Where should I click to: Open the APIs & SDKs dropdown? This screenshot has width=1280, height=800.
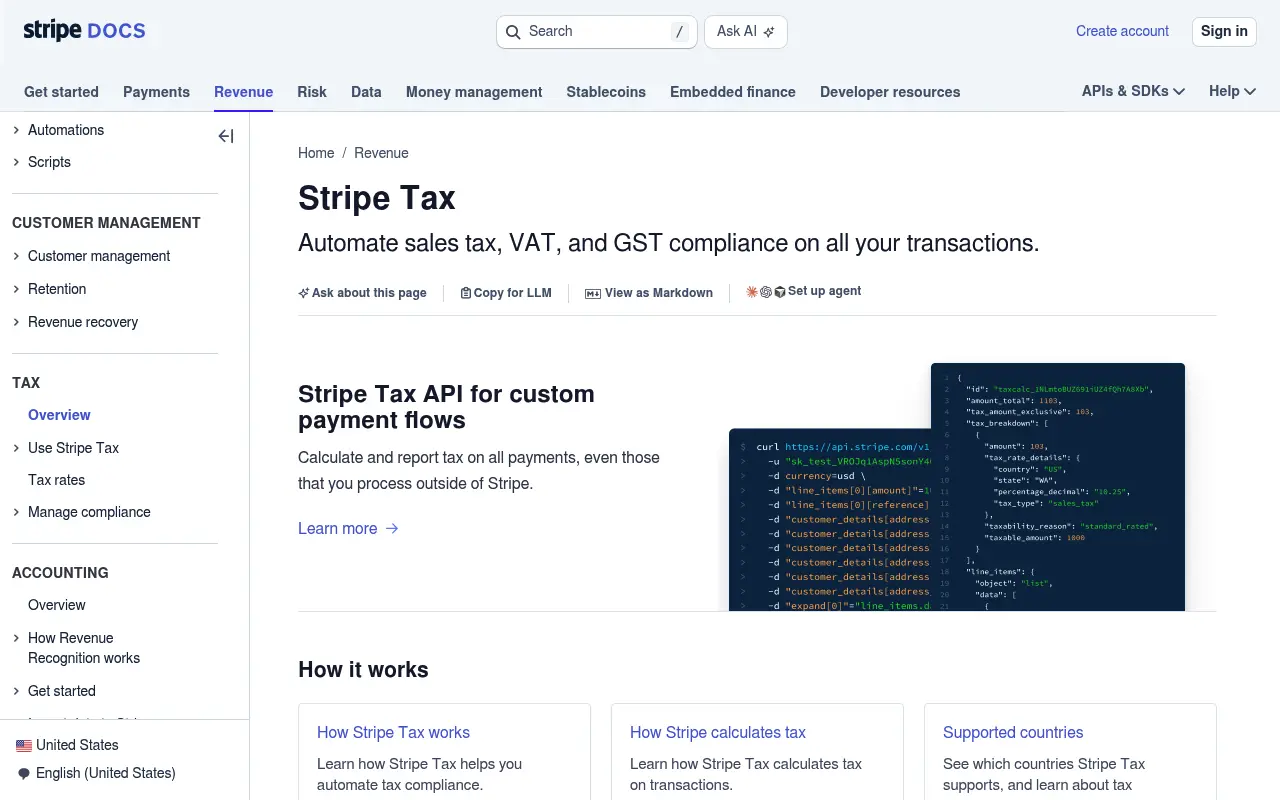[x=1133, y=91]
